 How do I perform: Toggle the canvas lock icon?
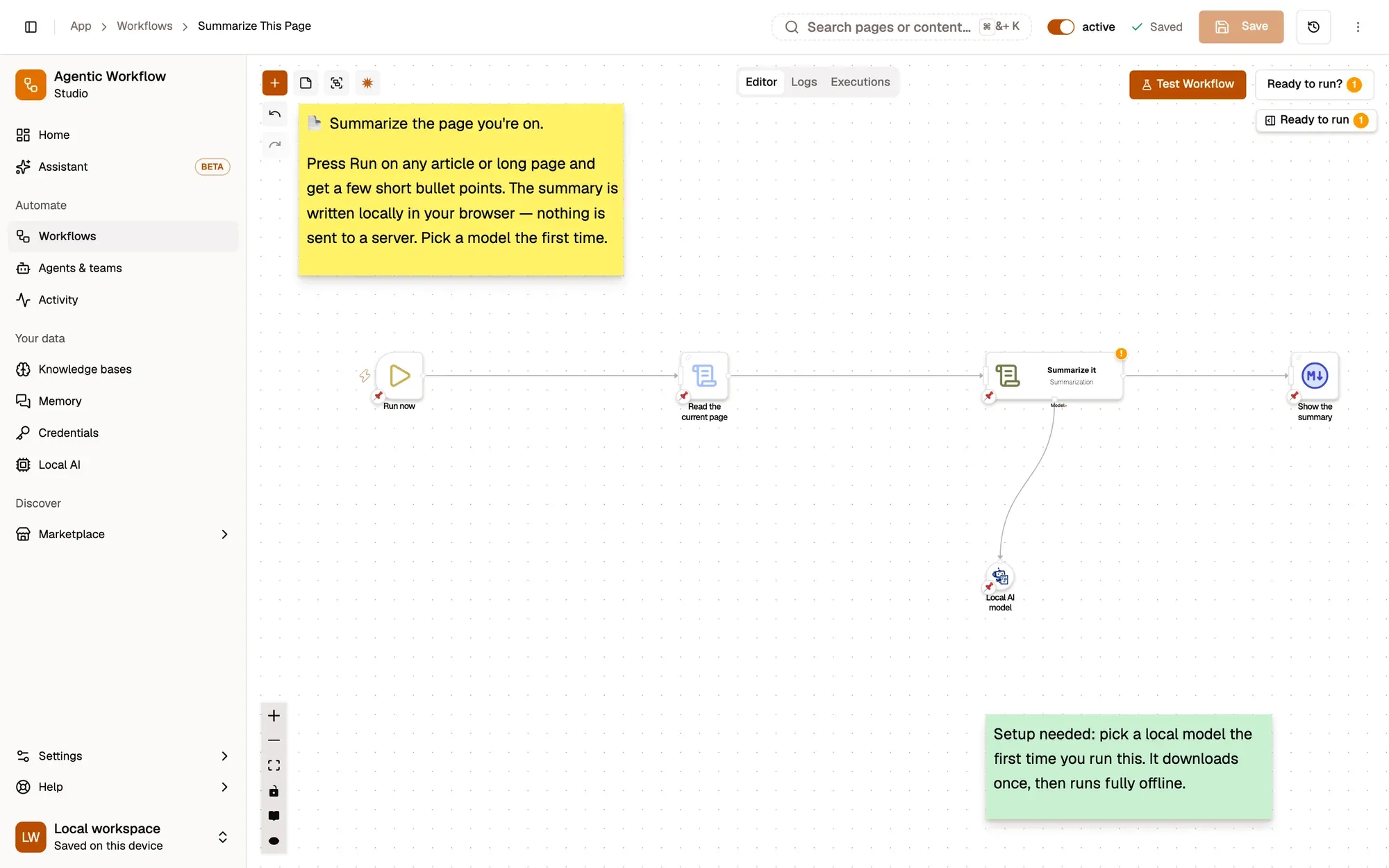[274, 791]
